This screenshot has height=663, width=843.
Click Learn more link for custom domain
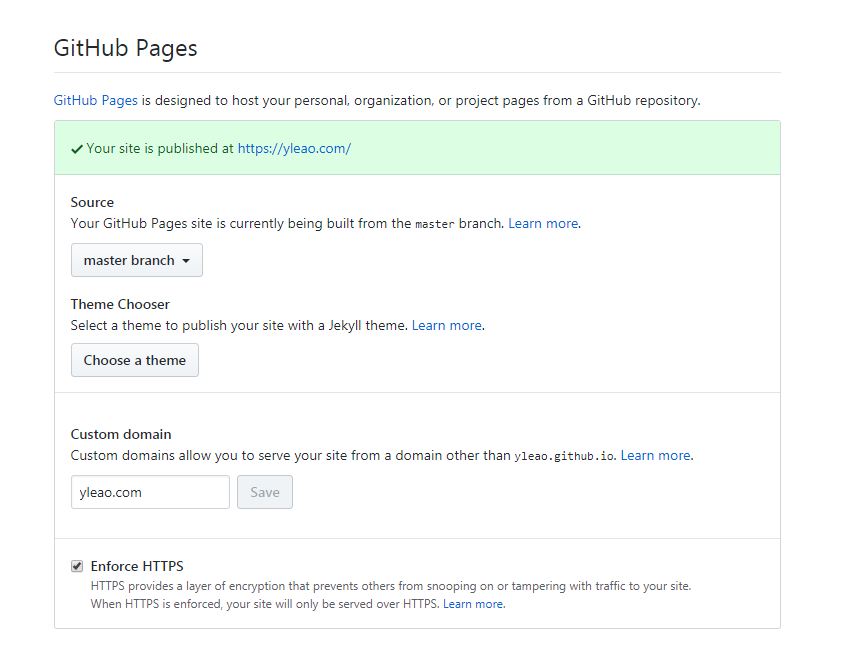pos(655,455)
